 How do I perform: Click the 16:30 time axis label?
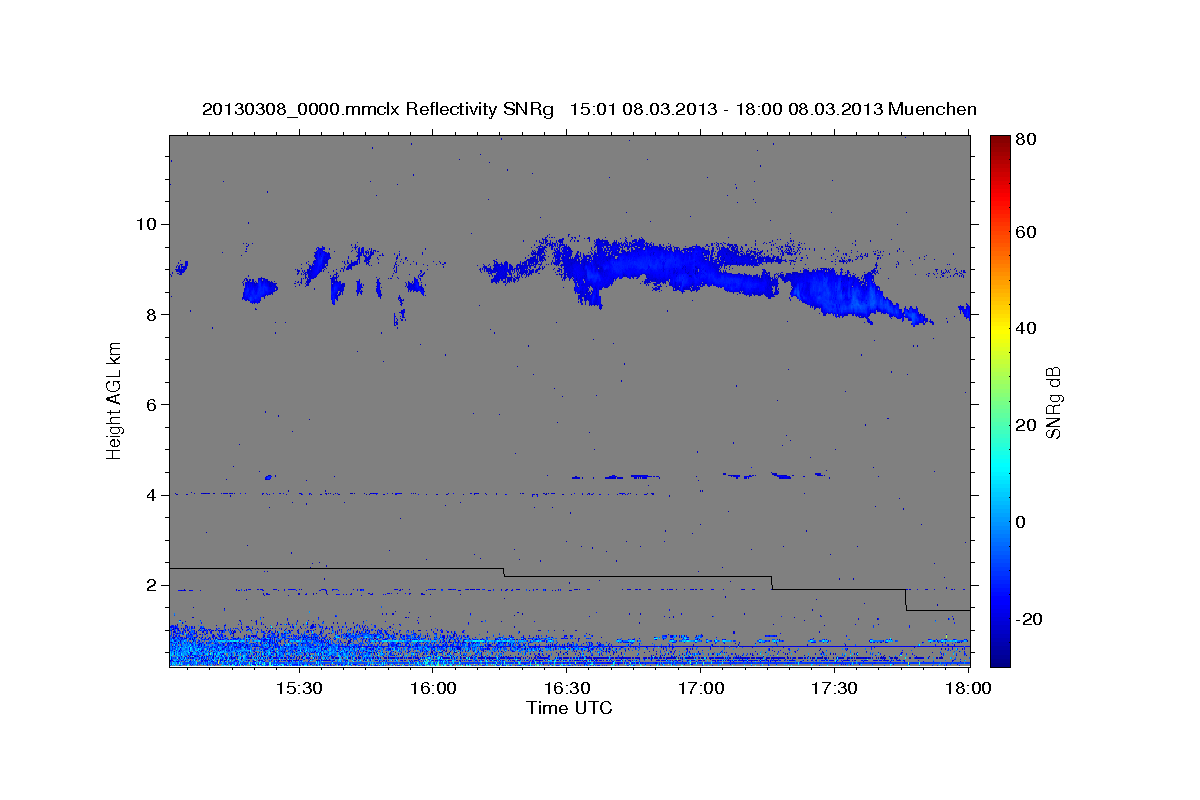tap(566, 689)
